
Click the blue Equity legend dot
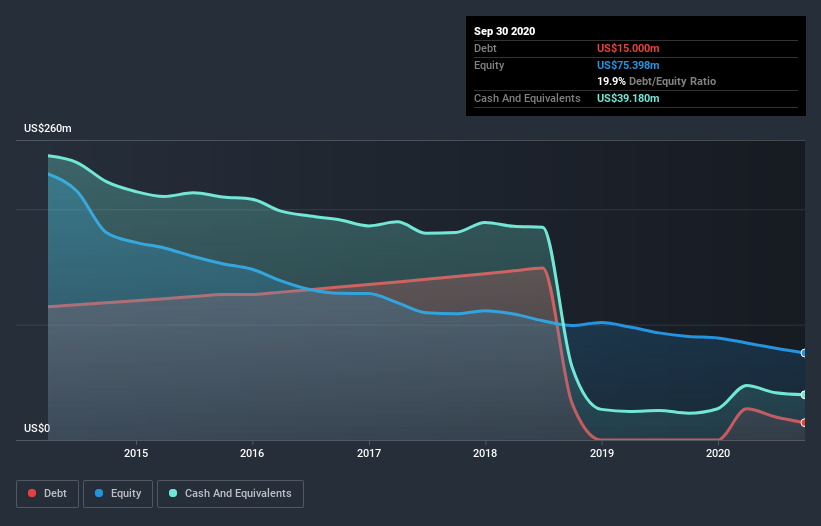pyautogui.click(x=99, y=493)
